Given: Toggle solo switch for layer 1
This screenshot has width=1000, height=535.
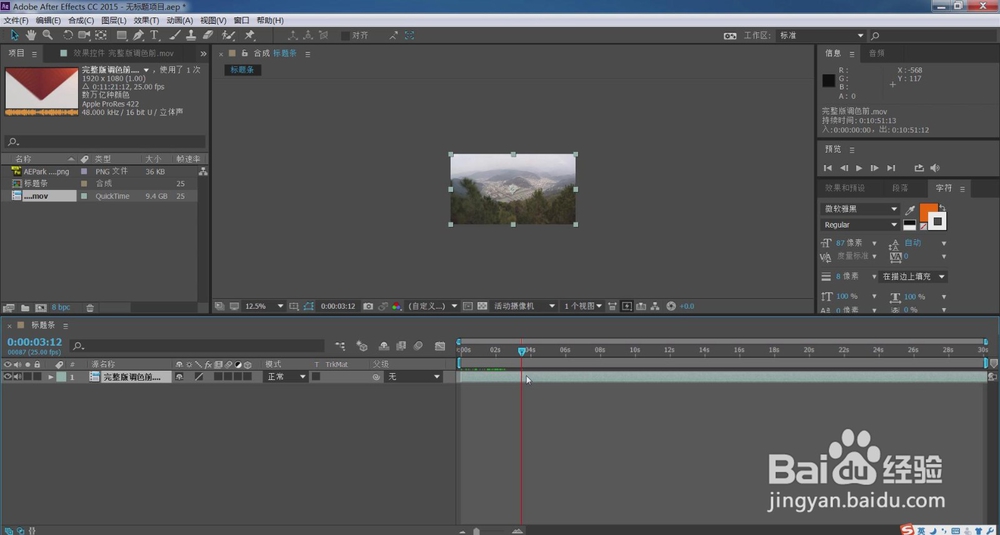Looking at the screenshot, I should pos(27,377).
